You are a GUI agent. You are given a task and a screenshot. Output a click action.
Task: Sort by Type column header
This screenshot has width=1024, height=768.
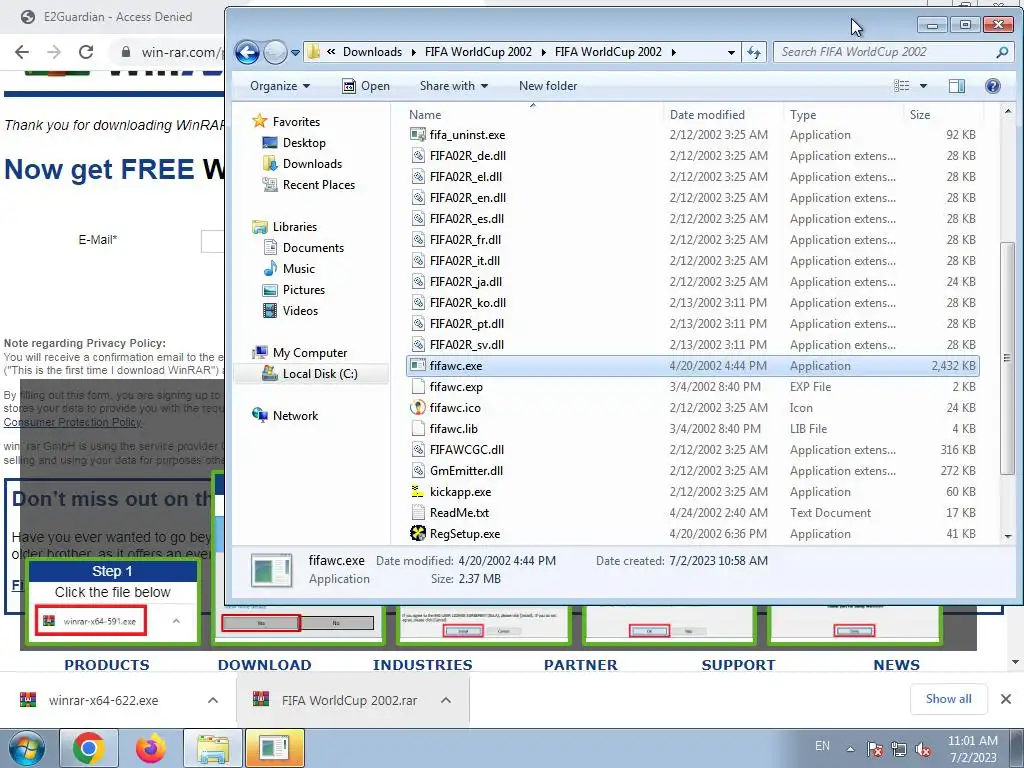coord(803,115)
